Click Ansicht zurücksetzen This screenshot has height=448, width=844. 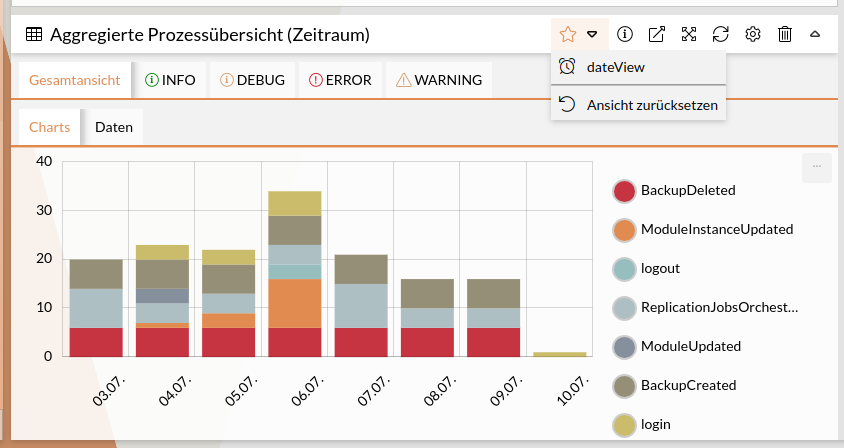651,104
